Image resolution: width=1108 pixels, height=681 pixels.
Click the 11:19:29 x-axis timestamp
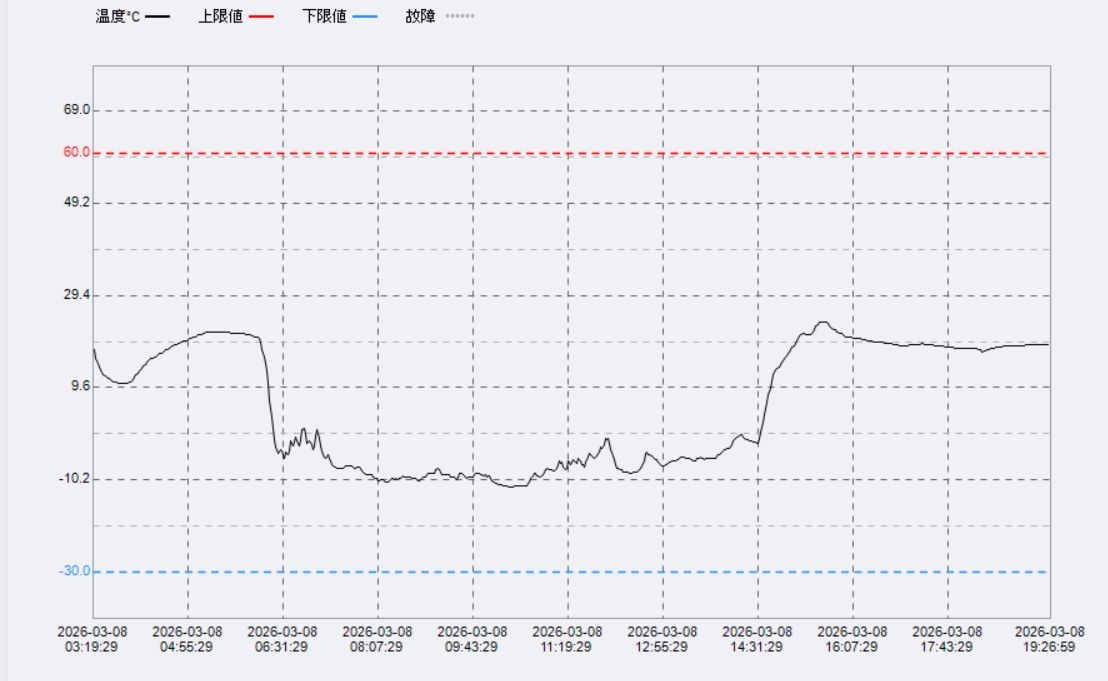(x=567, y=639)
